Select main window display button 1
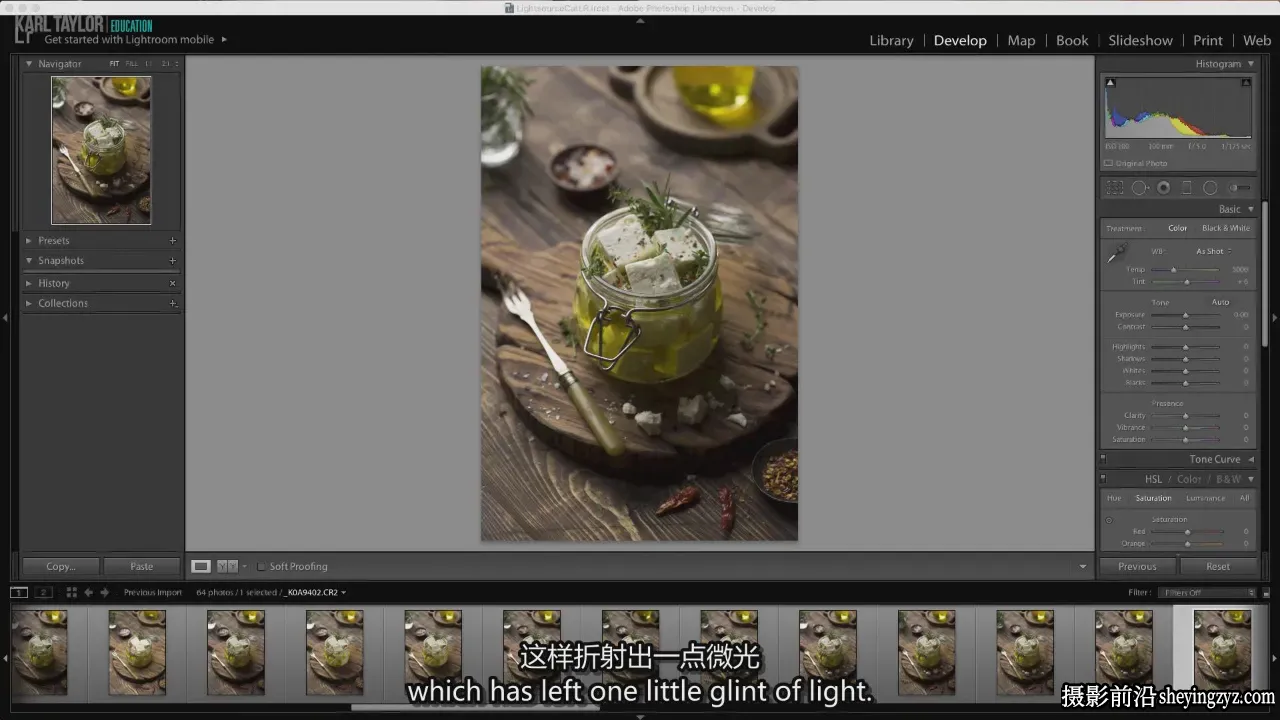This screenshot has width=1280, height=720. [x=19, y=592]
